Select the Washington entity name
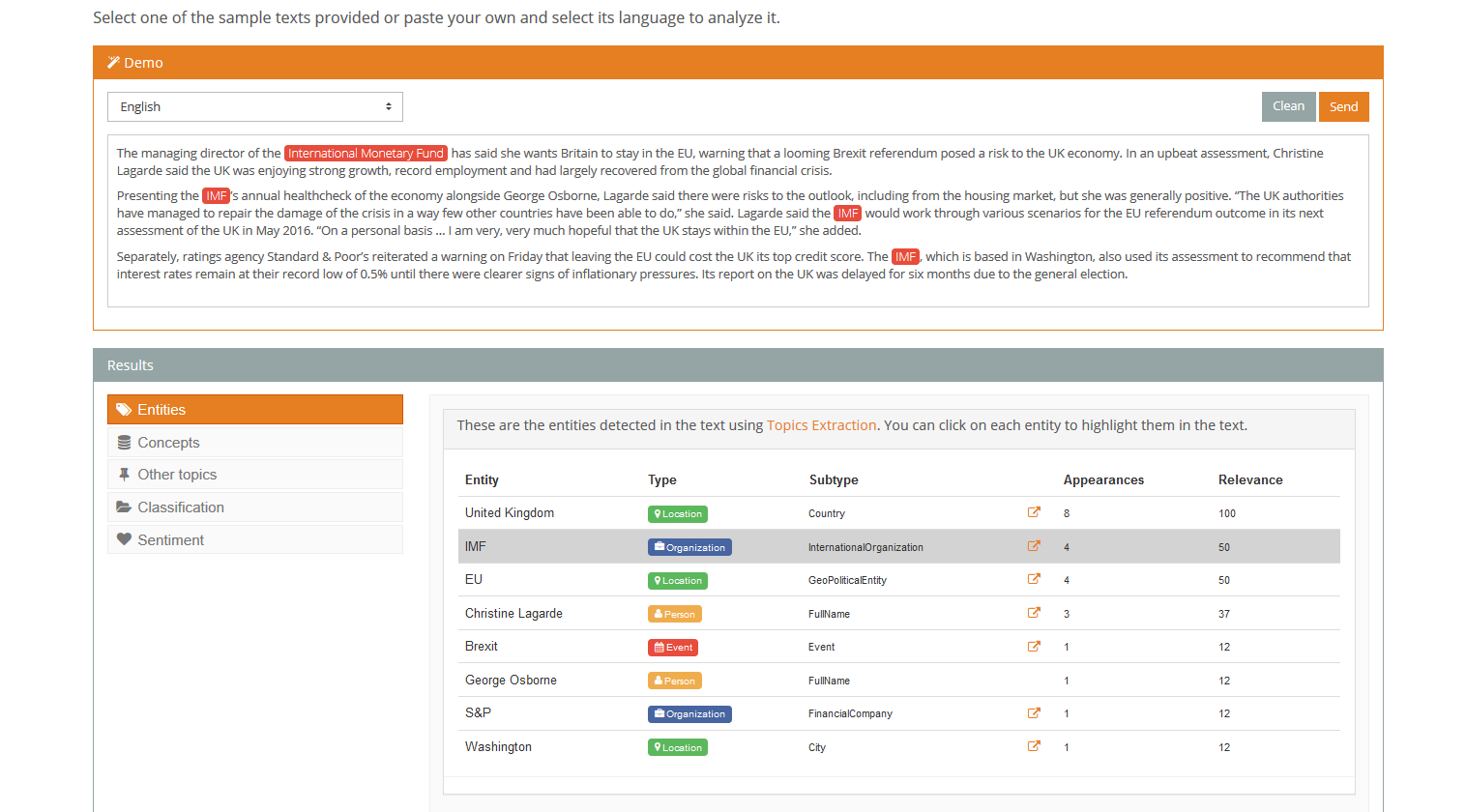 (x=498, y=747)
